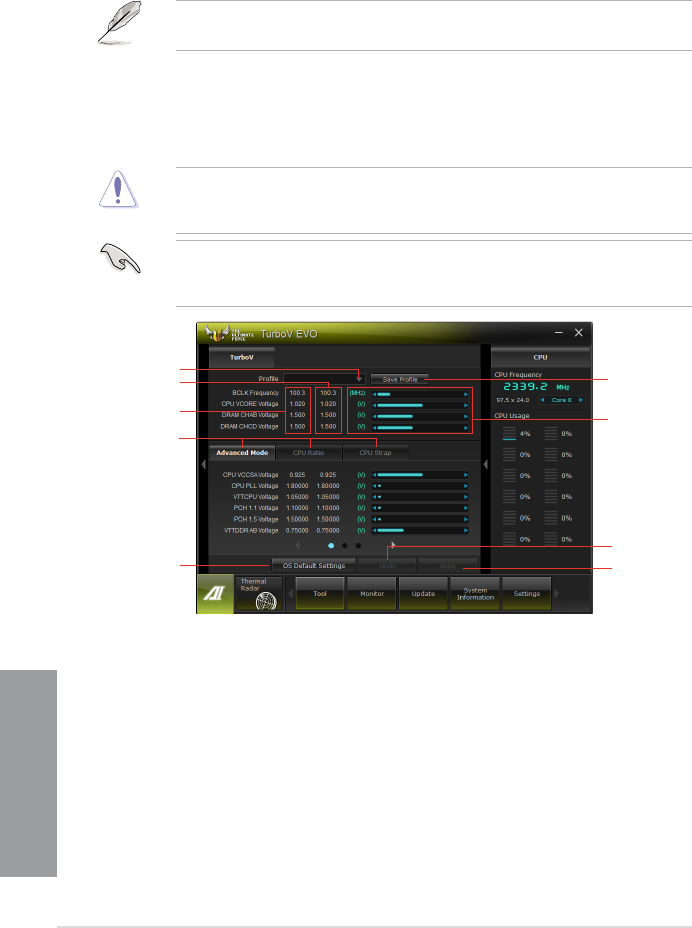Viewport: 692px width, 928px height.
Task: Open the Update menu
Action: (x=423, y=594)
